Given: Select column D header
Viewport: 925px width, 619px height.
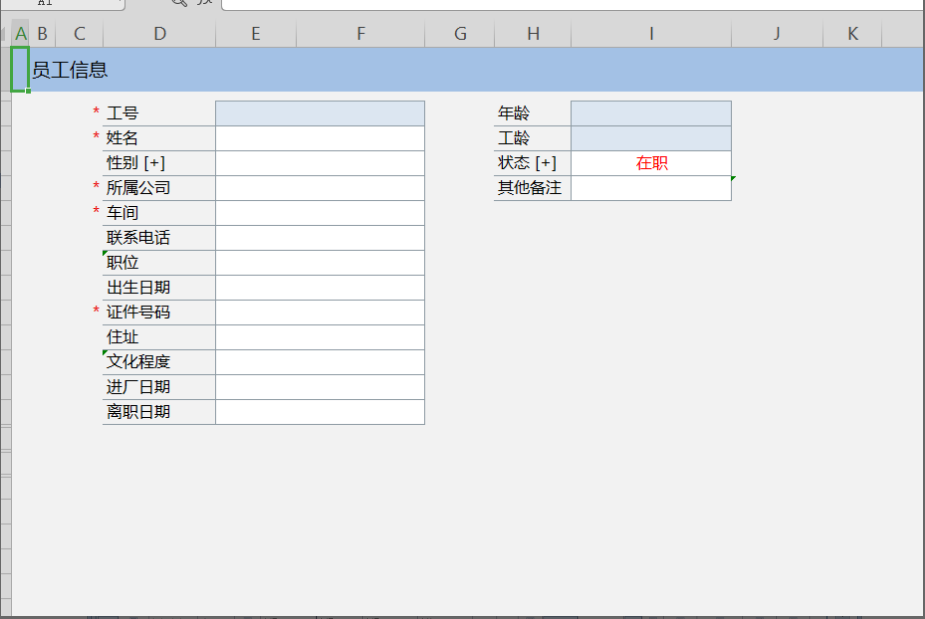Looking at the screenshot, I should click(x=159, y=34).
